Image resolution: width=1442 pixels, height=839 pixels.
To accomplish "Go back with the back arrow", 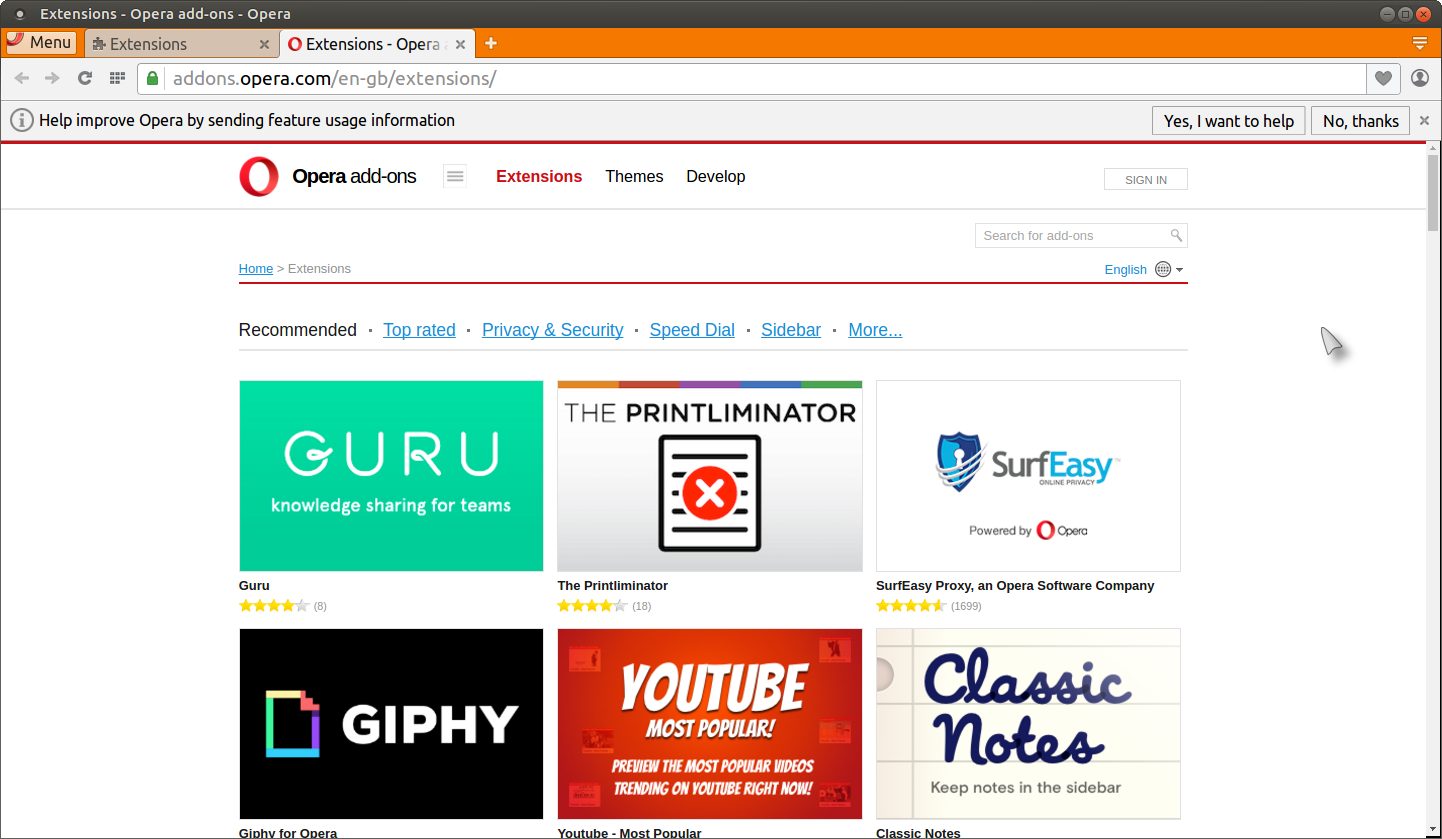I will coord(22,78).
